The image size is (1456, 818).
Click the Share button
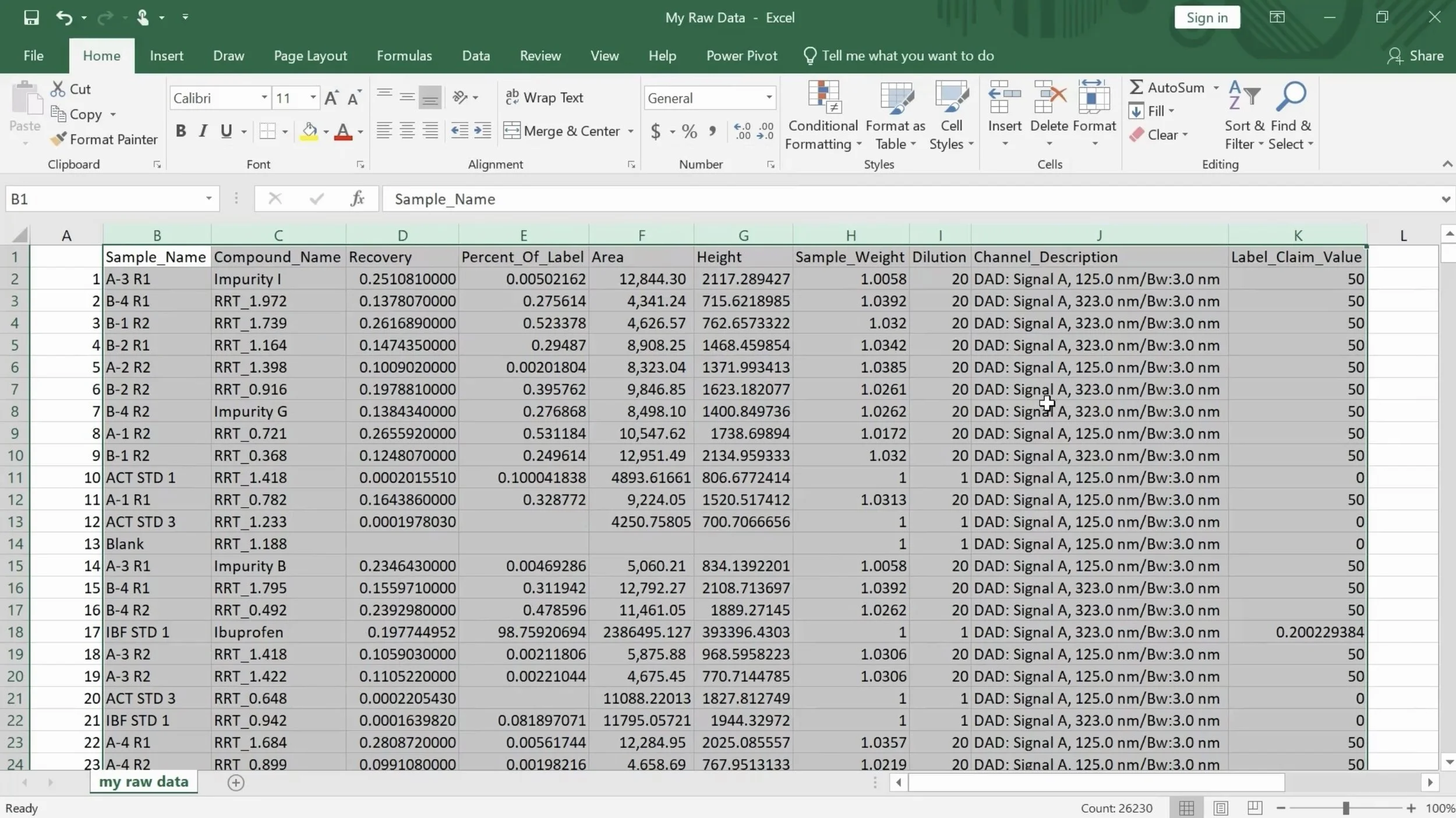pyautogui.click(x=1415, y=56)
